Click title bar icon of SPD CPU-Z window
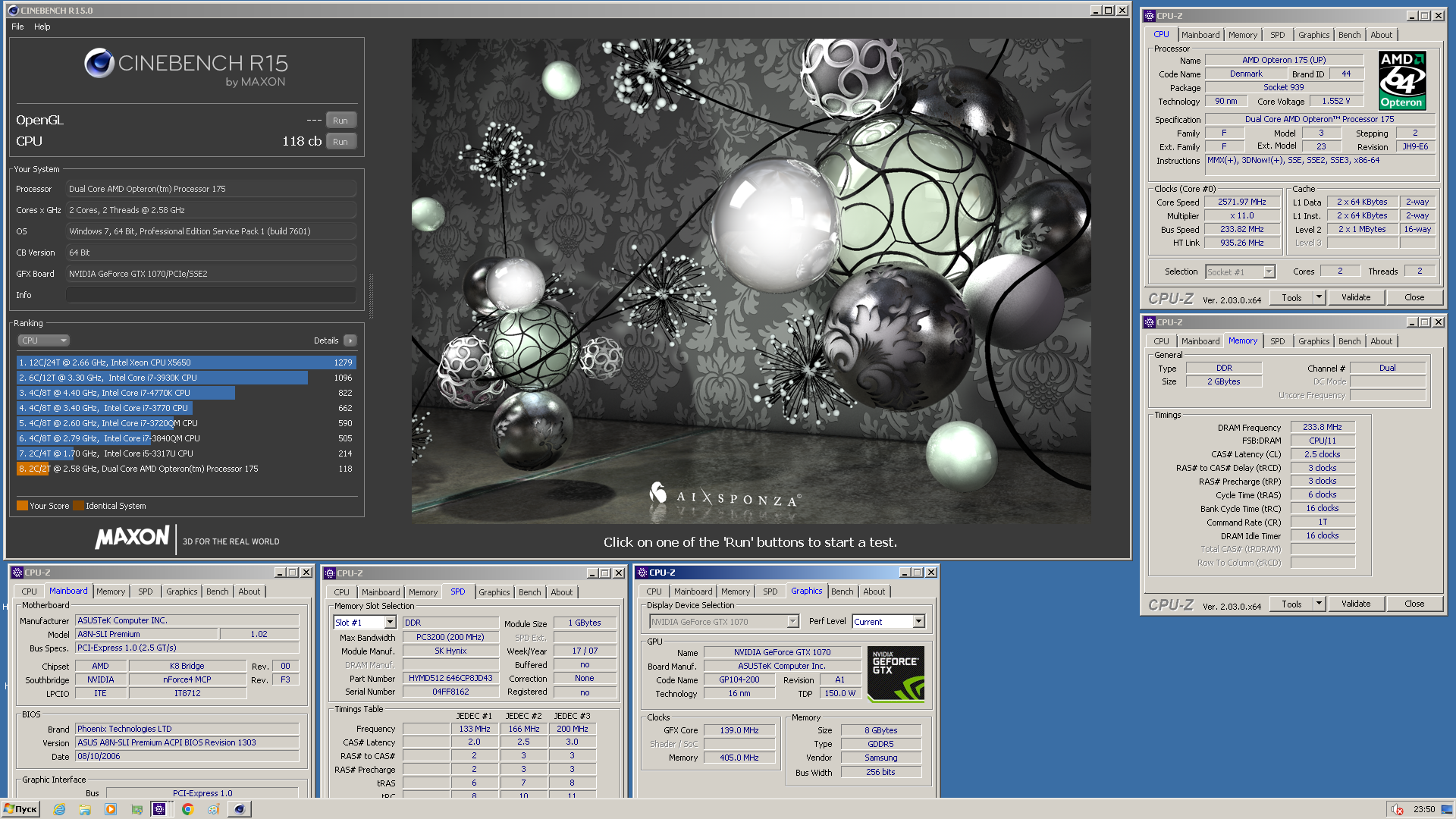The width and height of the screenshot is (1456, 819). (x=330, y=573)
